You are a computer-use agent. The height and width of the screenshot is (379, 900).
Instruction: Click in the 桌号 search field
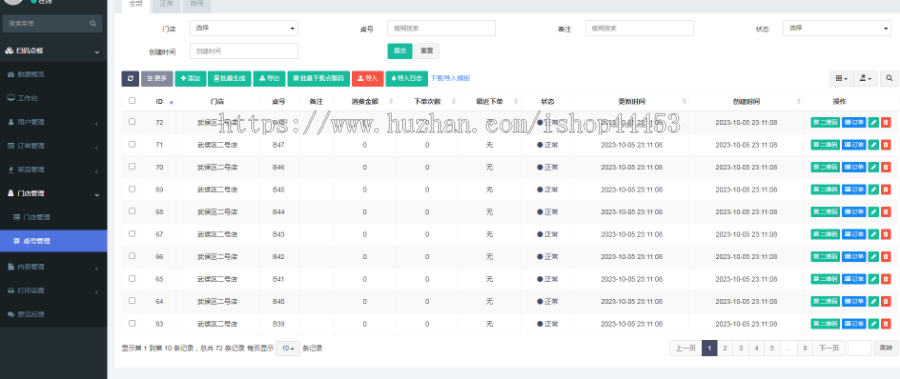441,28
